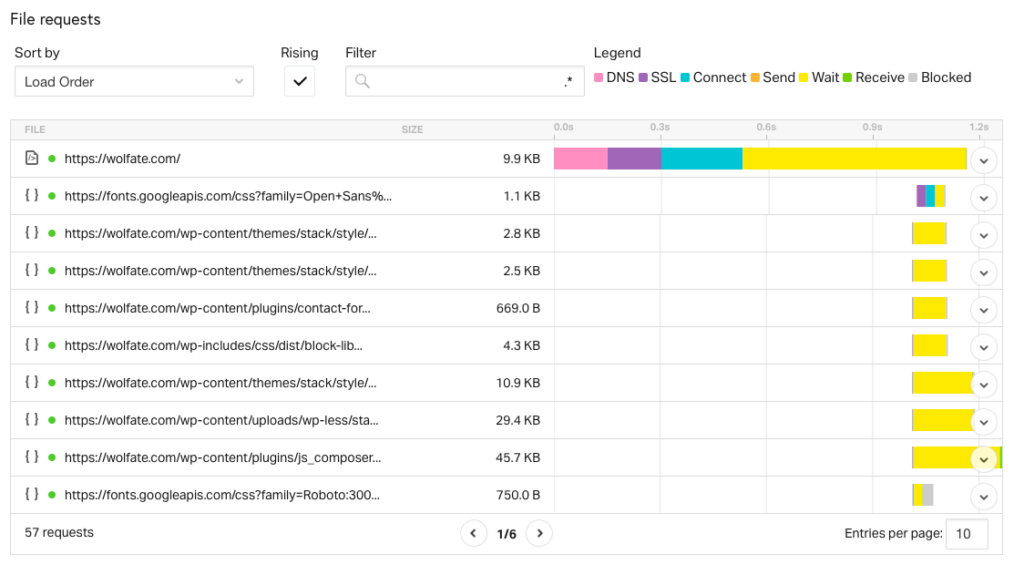Expand the Roboto font request details

(x=984, y=497)
